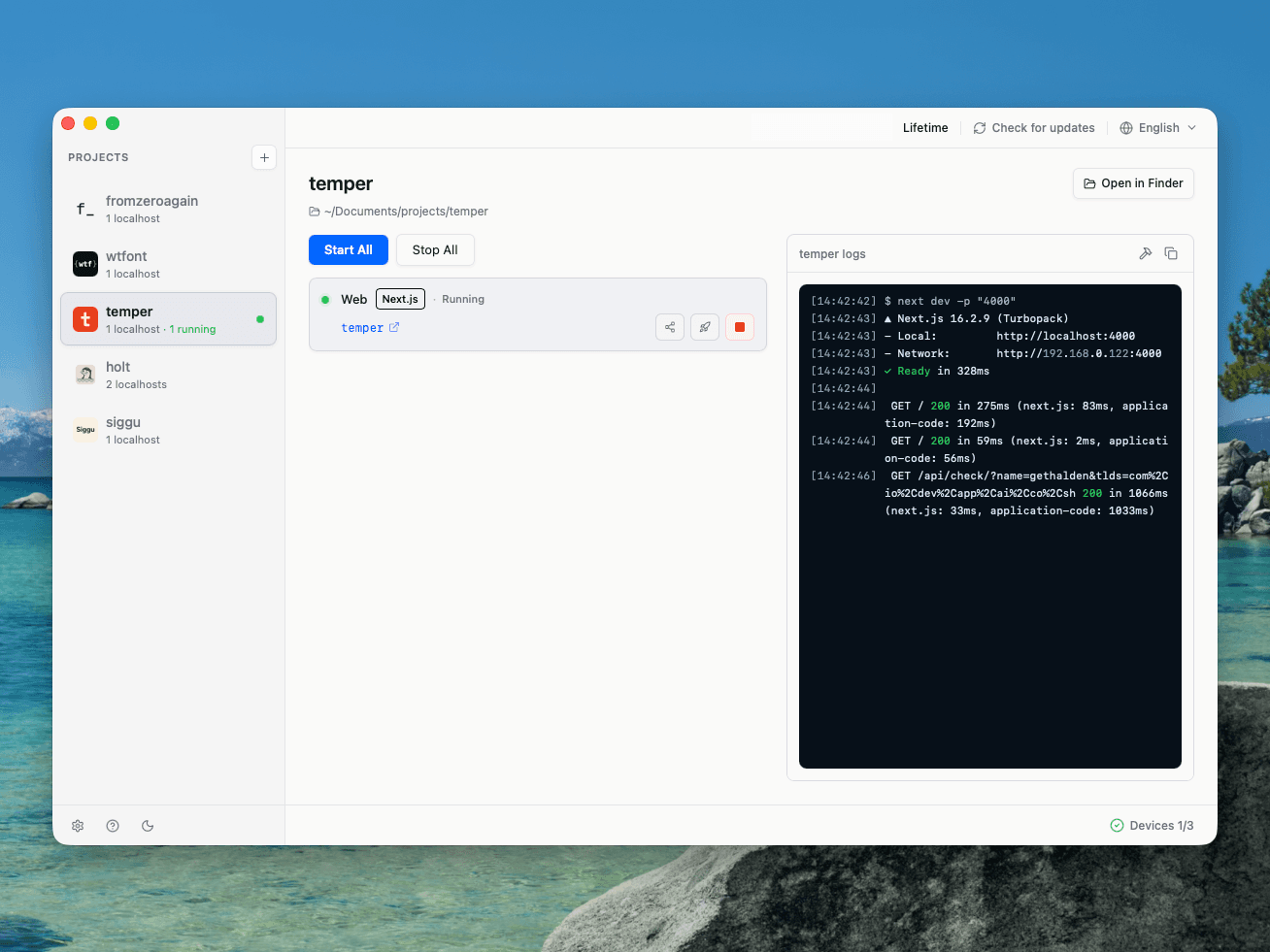Image resolution: width=1270 pixels, height=952 pixels.
Task: Clear temper logs with broom icon
Action: tap(1146, 253)
